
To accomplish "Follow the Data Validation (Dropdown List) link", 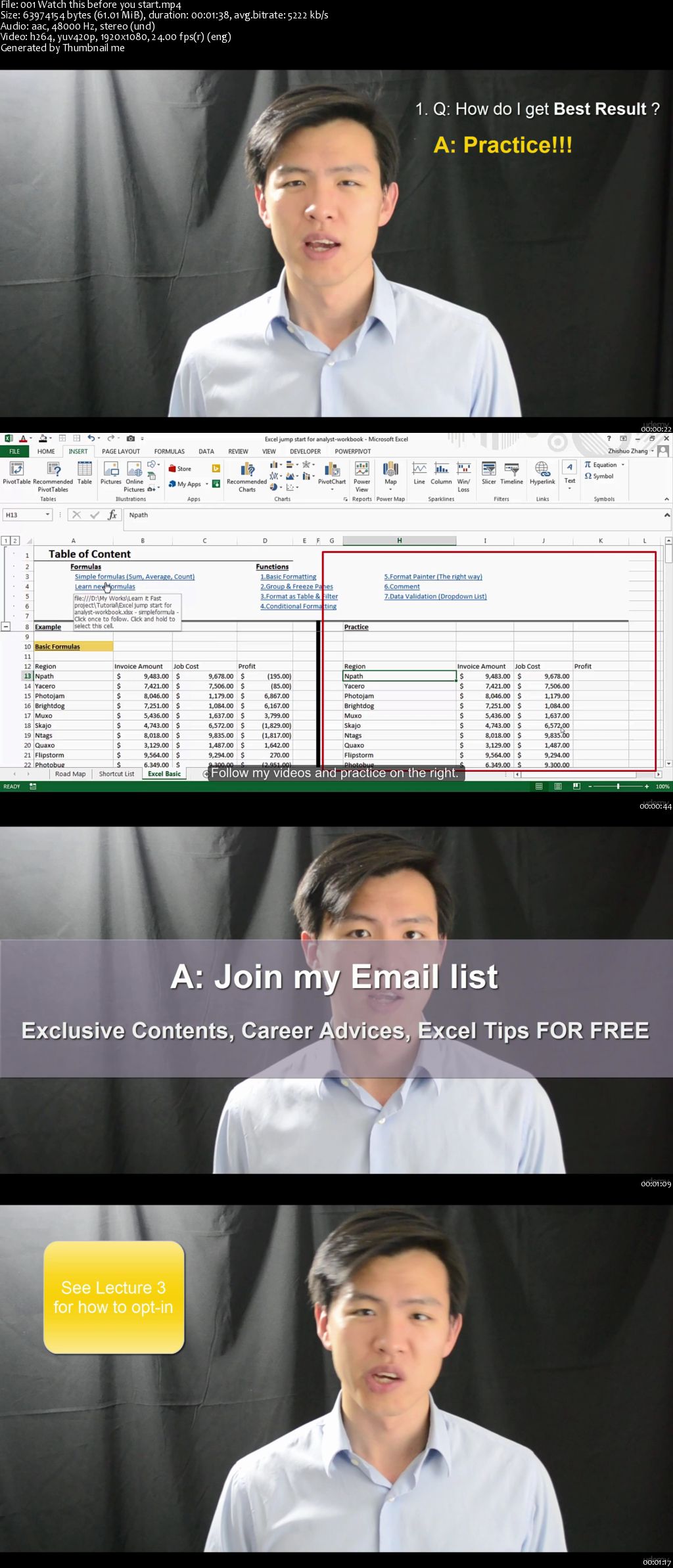I will pos(435,596).
